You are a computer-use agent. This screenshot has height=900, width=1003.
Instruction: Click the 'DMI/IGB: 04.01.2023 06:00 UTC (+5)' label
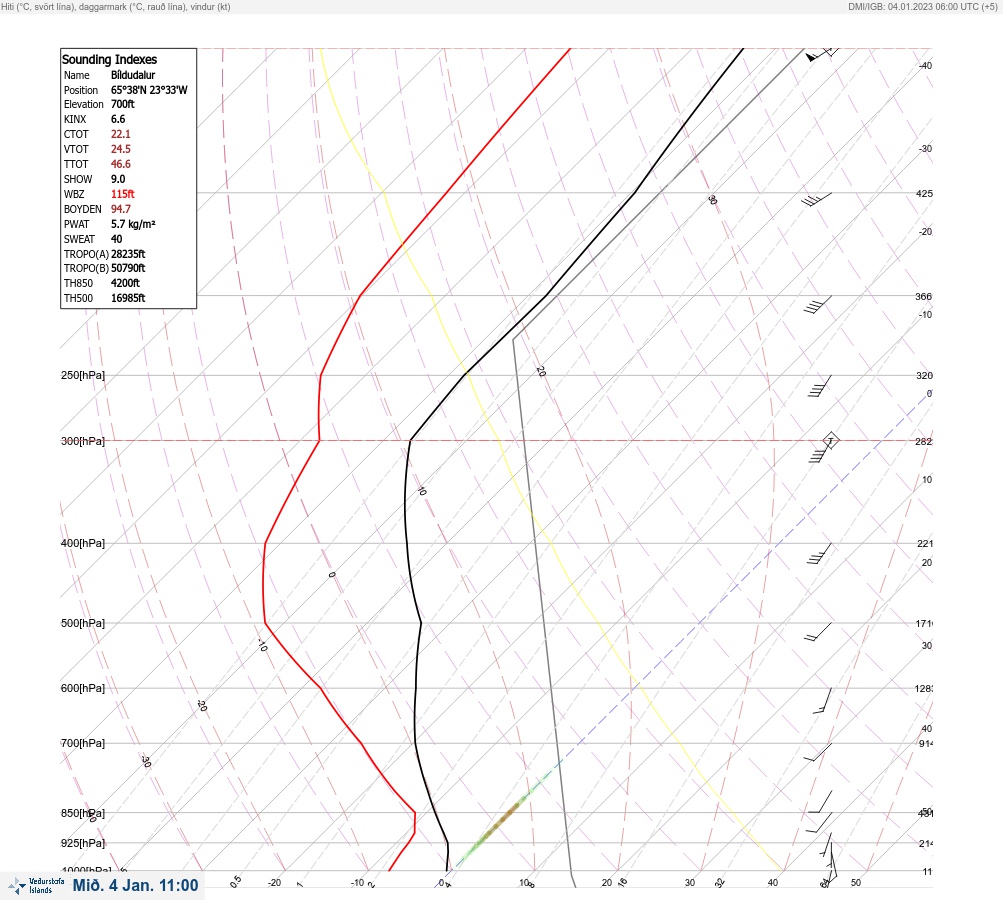923,6
